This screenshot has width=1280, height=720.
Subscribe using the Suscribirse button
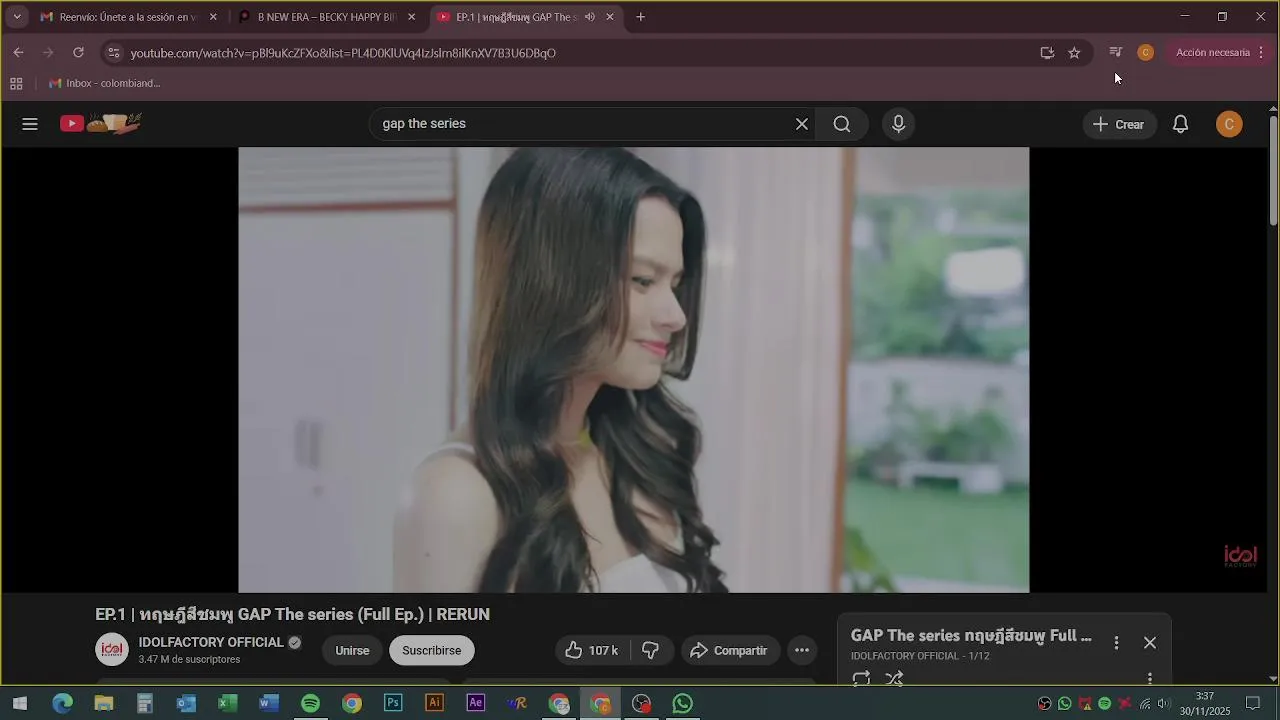point(432,651)
